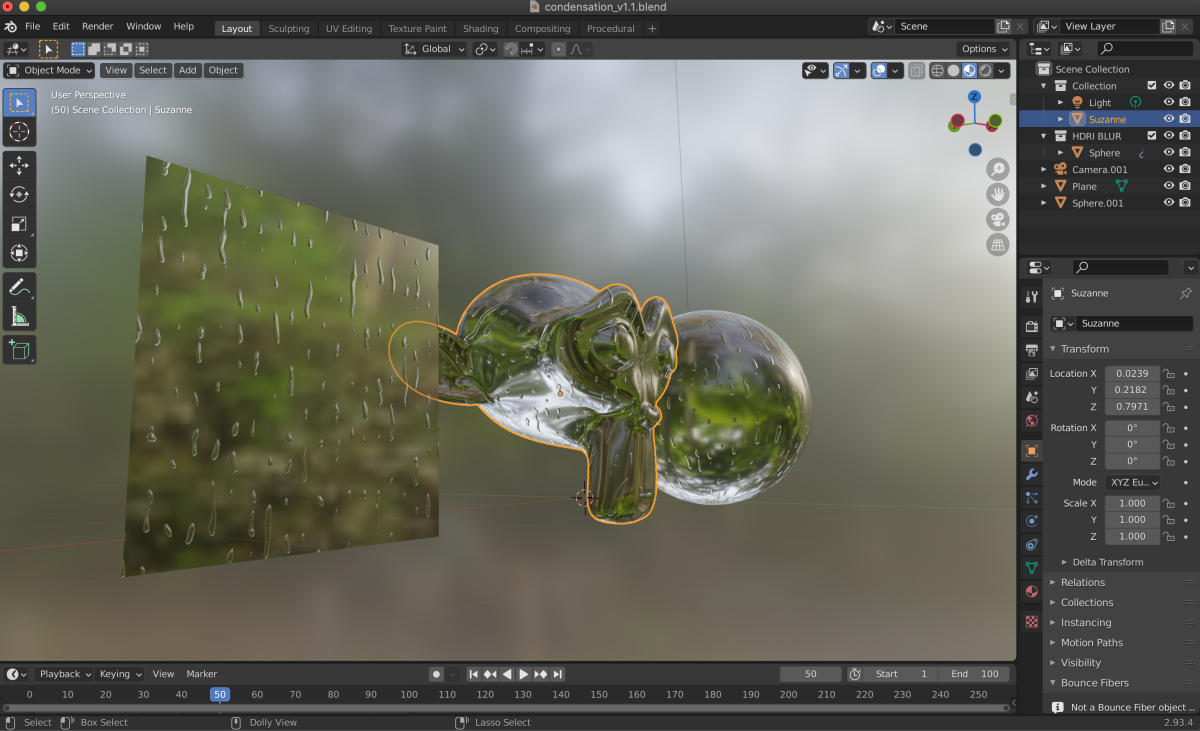Click the viewport zoom magnifier icon
Viewport: 1200px width, 731px height.
point(997,169)
